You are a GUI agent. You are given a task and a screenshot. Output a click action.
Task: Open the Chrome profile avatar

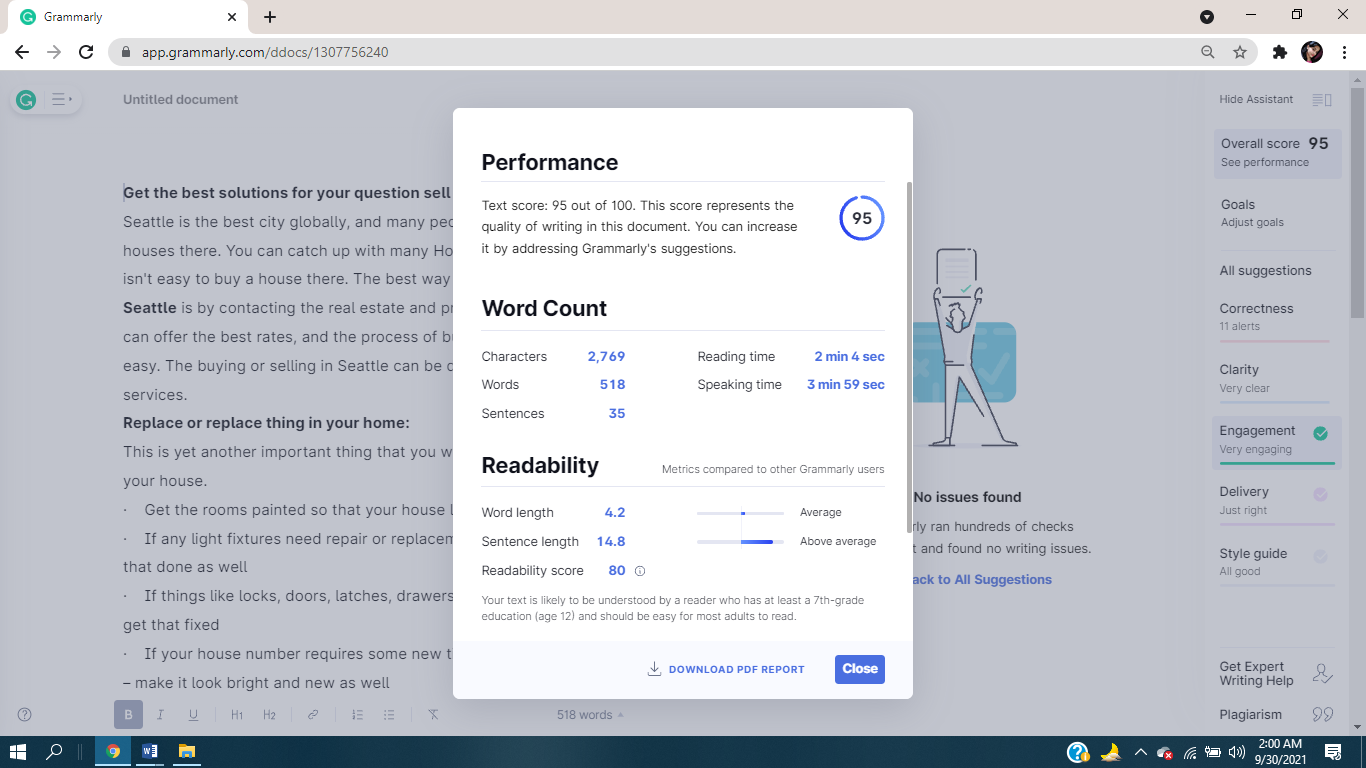pyautogui.click(x=1312, y=52)
